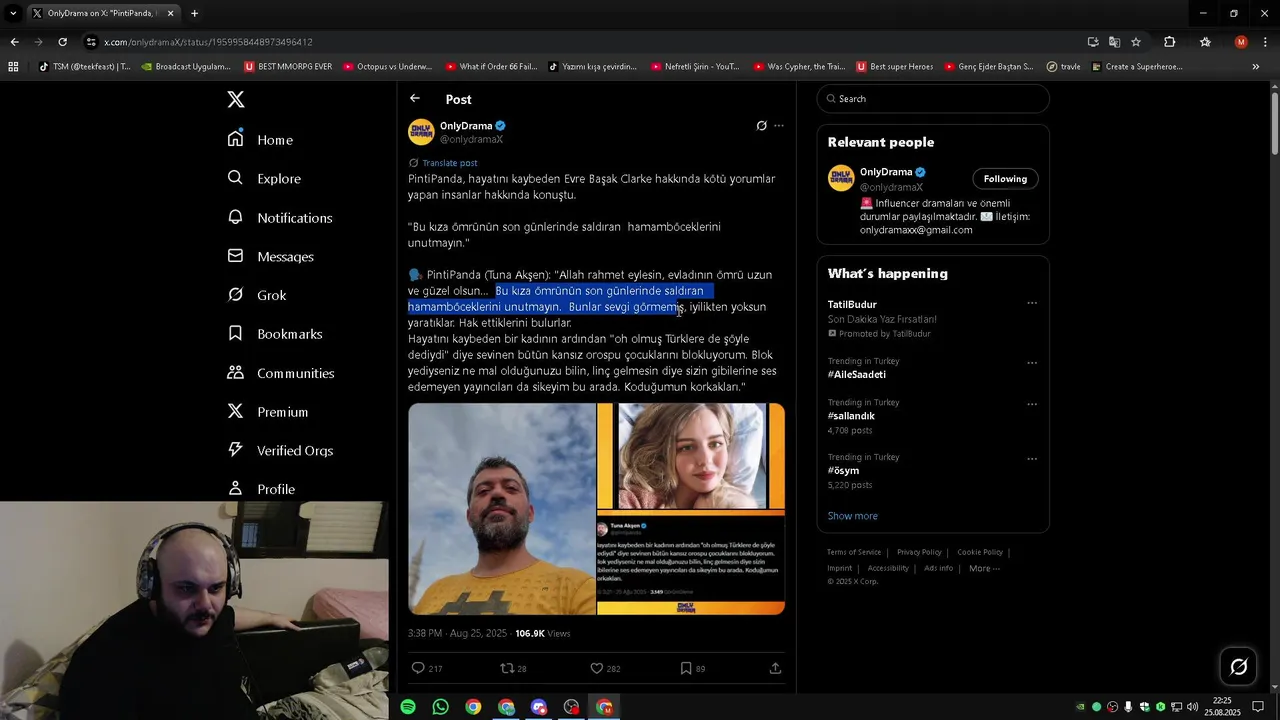Expand the More footer menu
Viewport: 1280px width, 720px height.
click(x=984, y=568)
